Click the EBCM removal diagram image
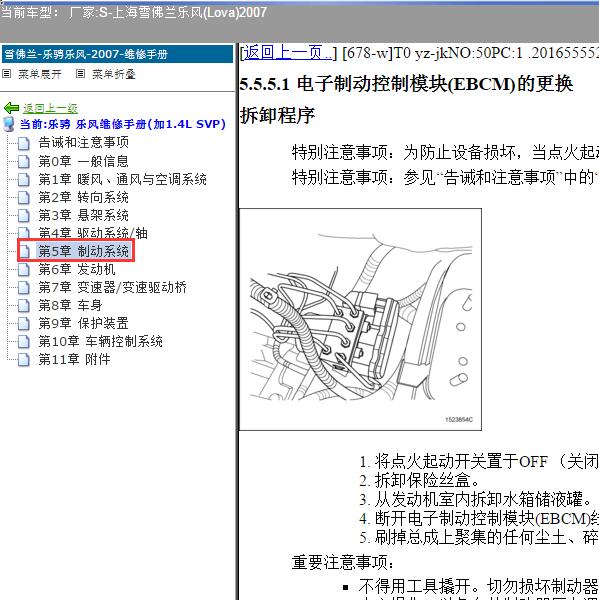The image size is (599, 600). (360, 320)
